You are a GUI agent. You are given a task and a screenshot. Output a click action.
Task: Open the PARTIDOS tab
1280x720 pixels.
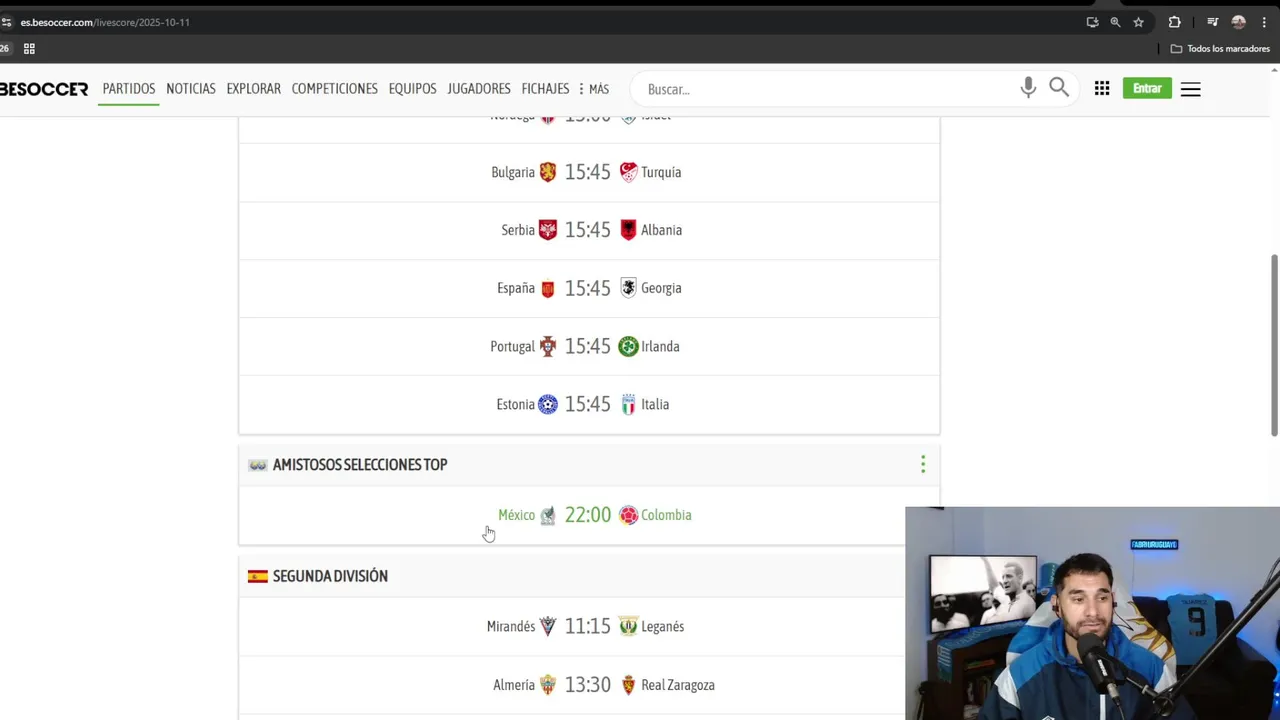(129, 89)
